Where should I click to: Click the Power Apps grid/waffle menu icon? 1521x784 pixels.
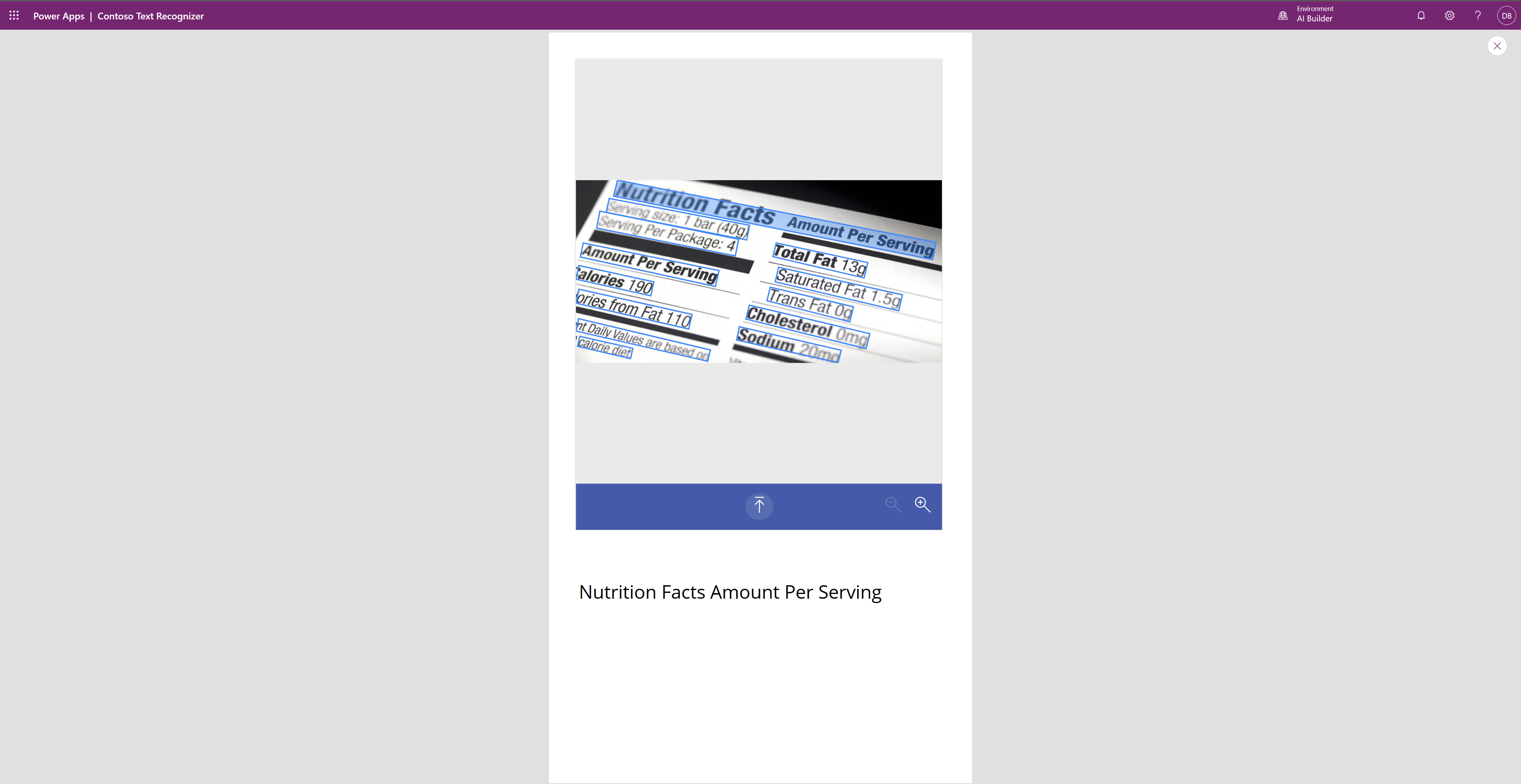pyautogui.click(x=14, y=15)
